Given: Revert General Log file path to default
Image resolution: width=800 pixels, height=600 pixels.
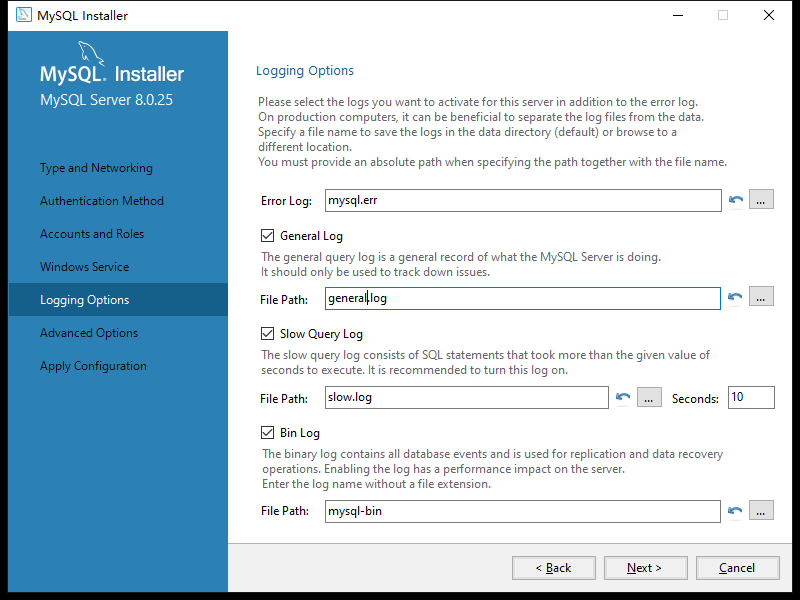Looking at the screenshot, I should pos(735,297).
